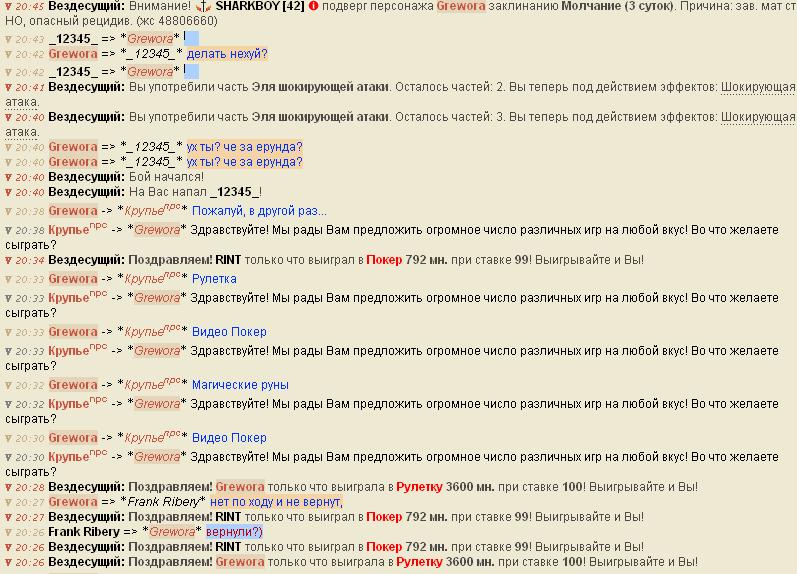Screen dimensions: 797x574
Task: Click the 20:28 timestamp
Action: [x=29, y=487]
